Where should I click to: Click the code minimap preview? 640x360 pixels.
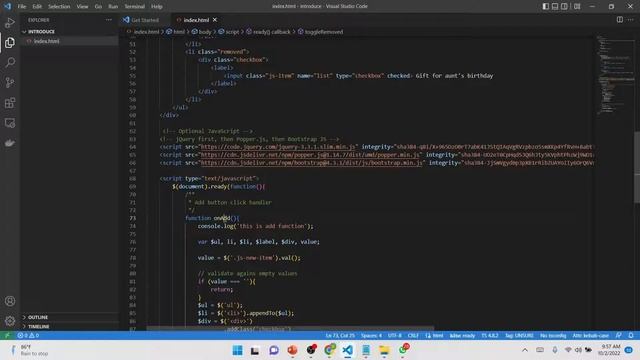coord(616,75)
